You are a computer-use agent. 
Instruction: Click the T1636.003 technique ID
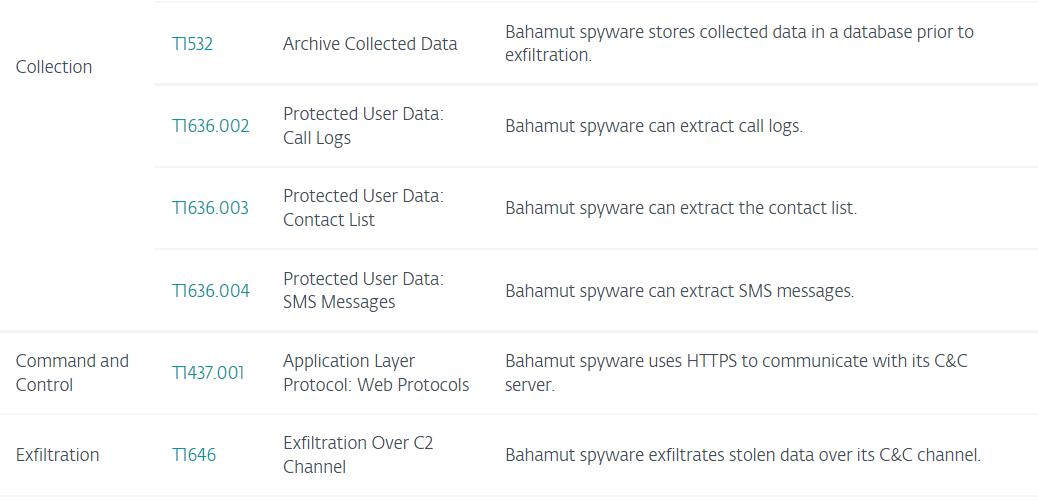210,208
